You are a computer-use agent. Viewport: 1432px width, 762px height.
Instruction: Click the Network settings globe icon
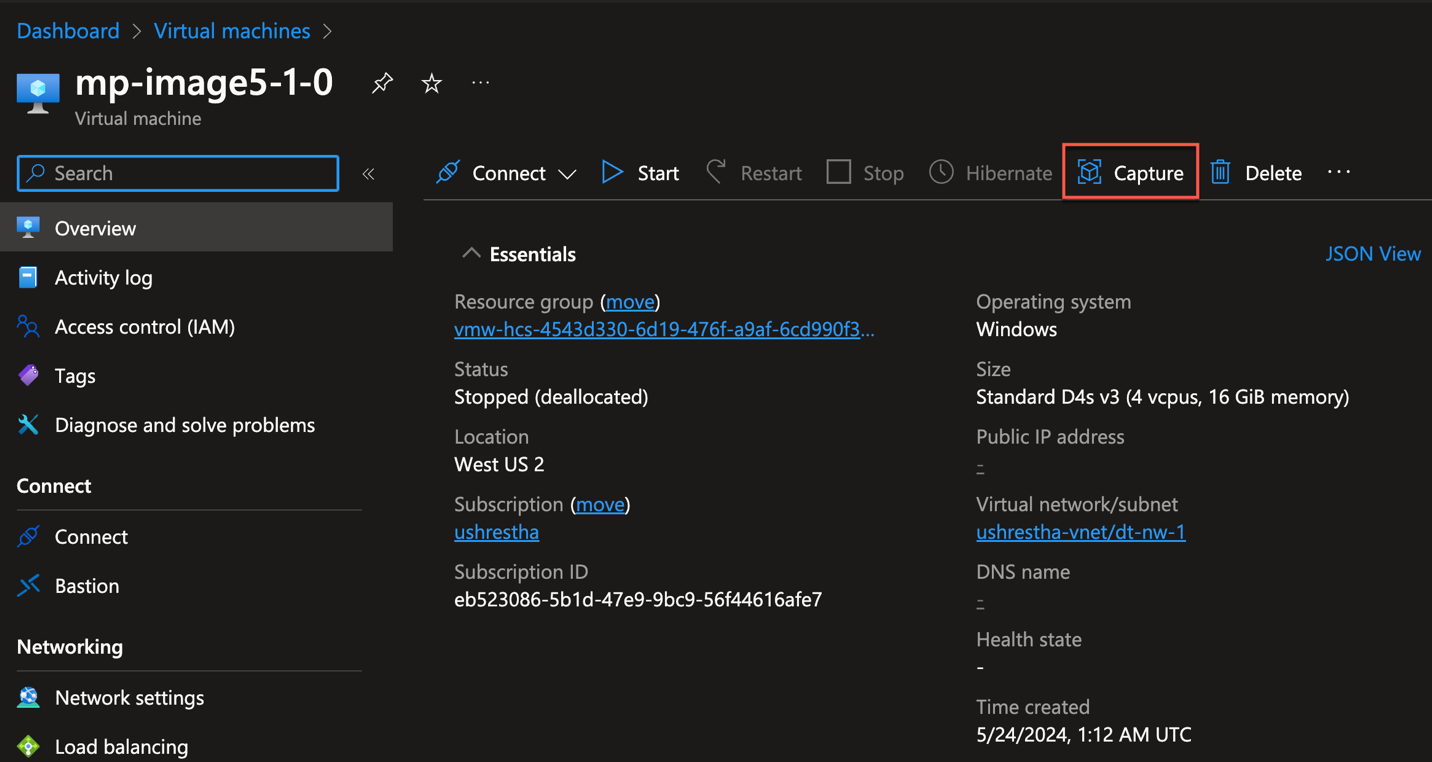click(28, 697)
